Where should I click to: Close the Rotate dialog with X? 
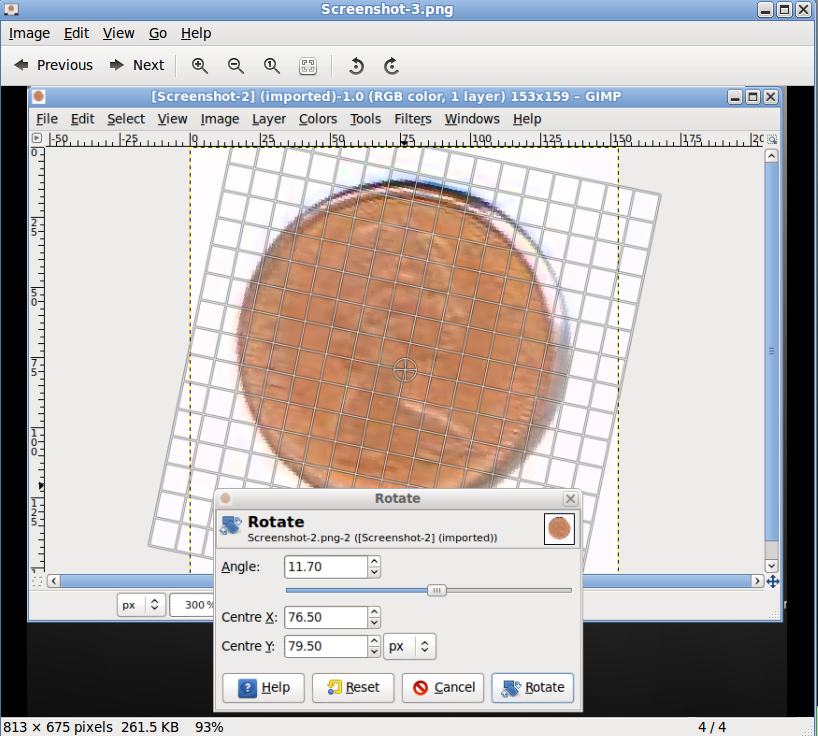pyautogui.click(x=571, y=499)
